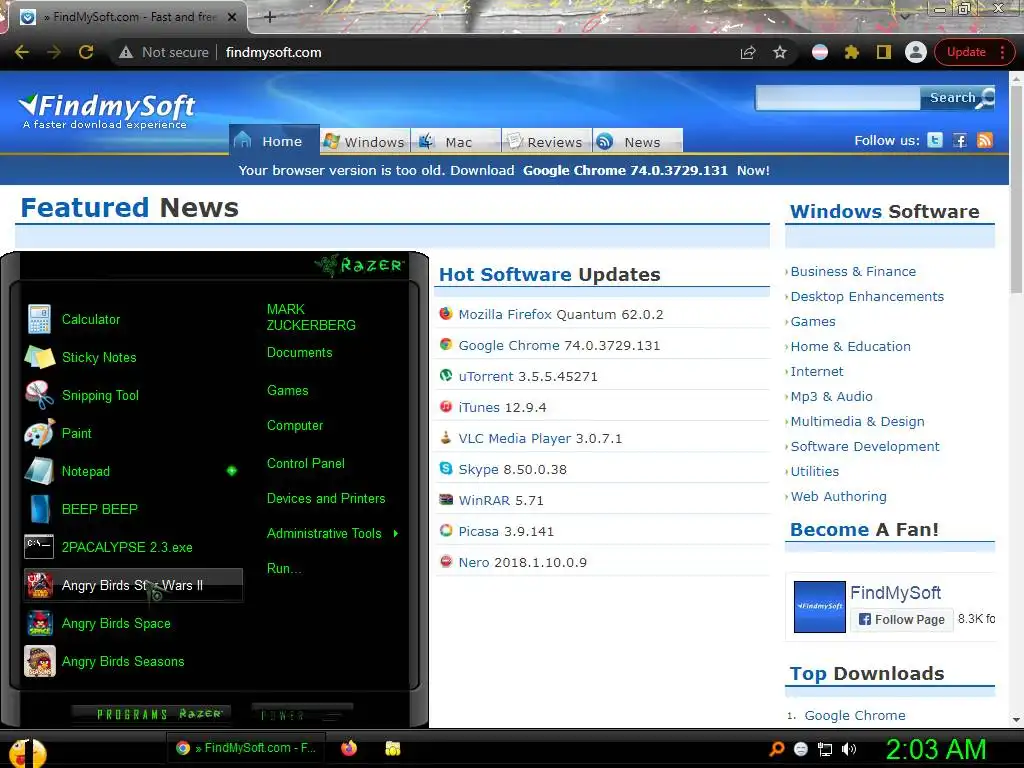This screenshot has width=1024, height=768.
Task: Open Computer in the start menu
Action: [x=295, y=426]
